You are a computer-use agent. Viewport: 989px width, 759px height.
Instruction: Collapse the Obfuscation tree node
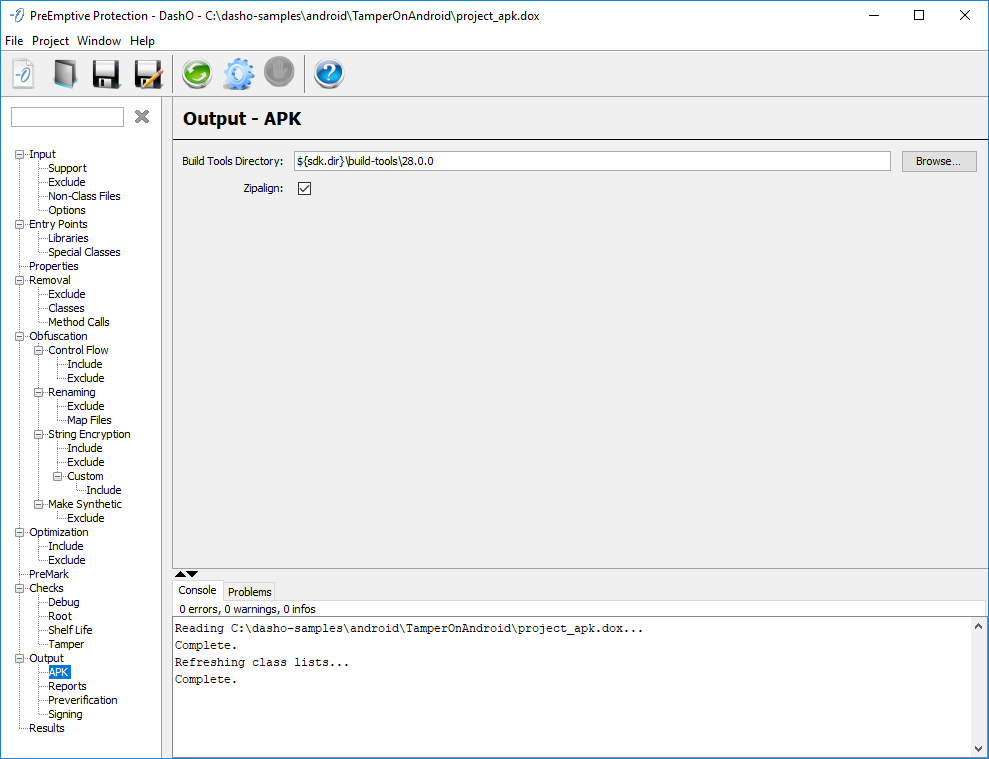pos(19,336)
